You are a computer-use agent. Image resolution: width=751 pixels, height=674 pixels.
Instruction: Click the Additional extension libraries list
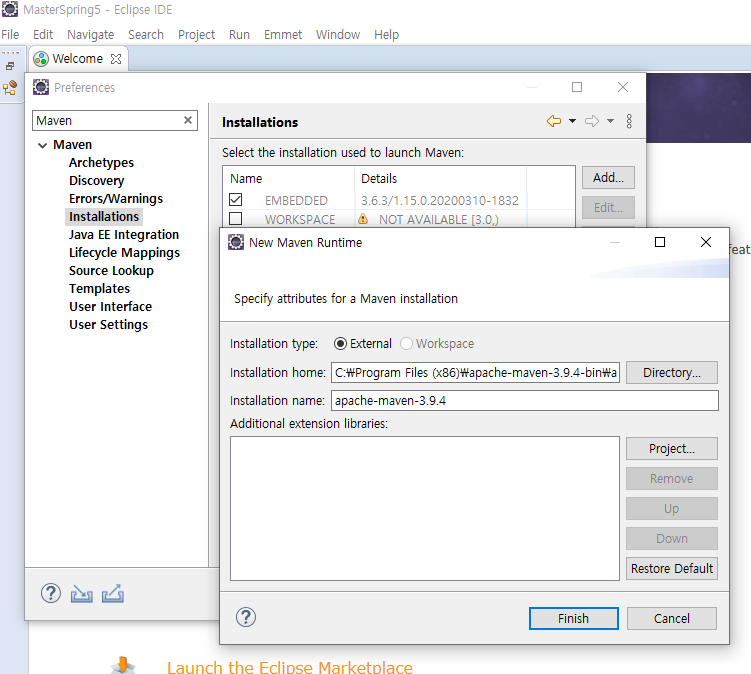pos(425,508)
